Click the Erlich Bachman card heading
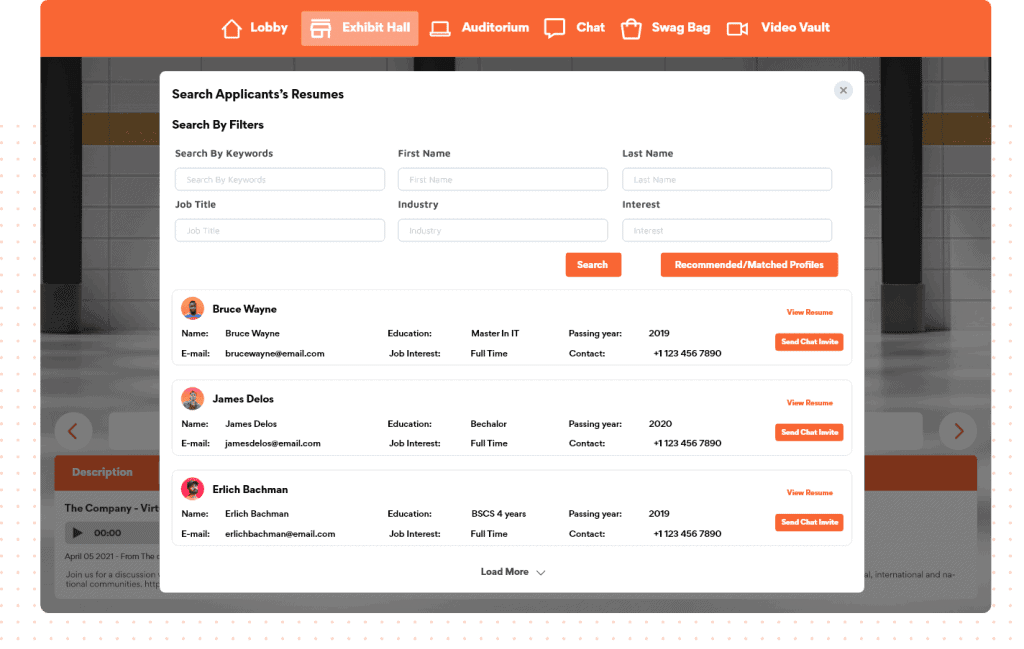The height and width of the screenshot is (649, 1024). [250, 489]
